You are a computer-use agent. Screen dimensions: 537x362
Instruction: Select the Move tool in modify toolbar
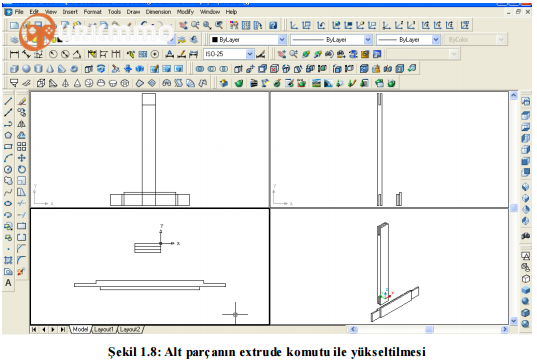point(22,158)
